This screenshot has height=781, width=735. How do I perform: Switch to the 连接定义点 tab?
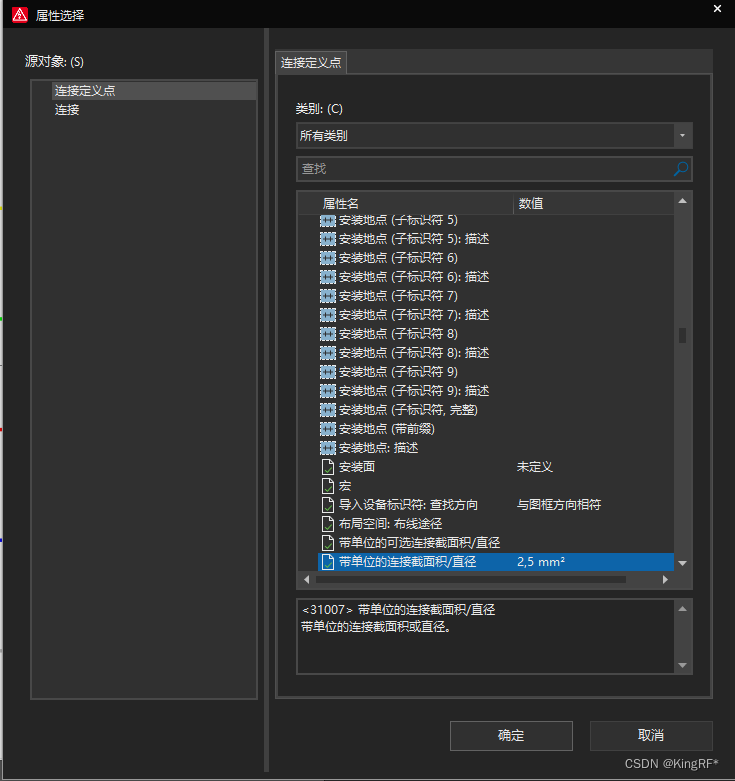(x=311, y=63)
